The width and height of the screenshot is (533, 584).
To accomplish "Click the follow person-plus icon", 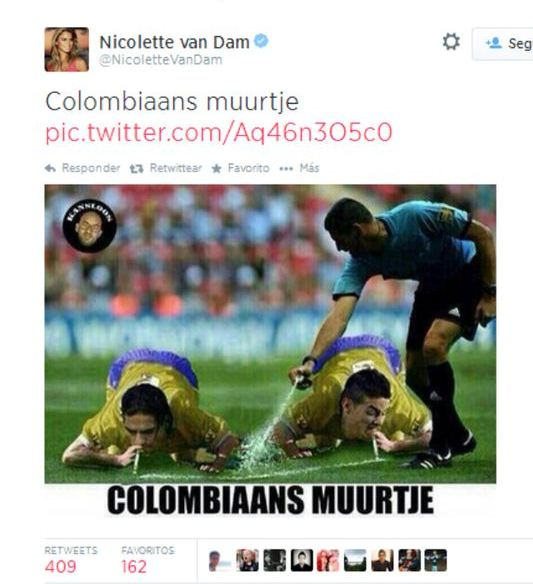I will click(x=494, y=43).
